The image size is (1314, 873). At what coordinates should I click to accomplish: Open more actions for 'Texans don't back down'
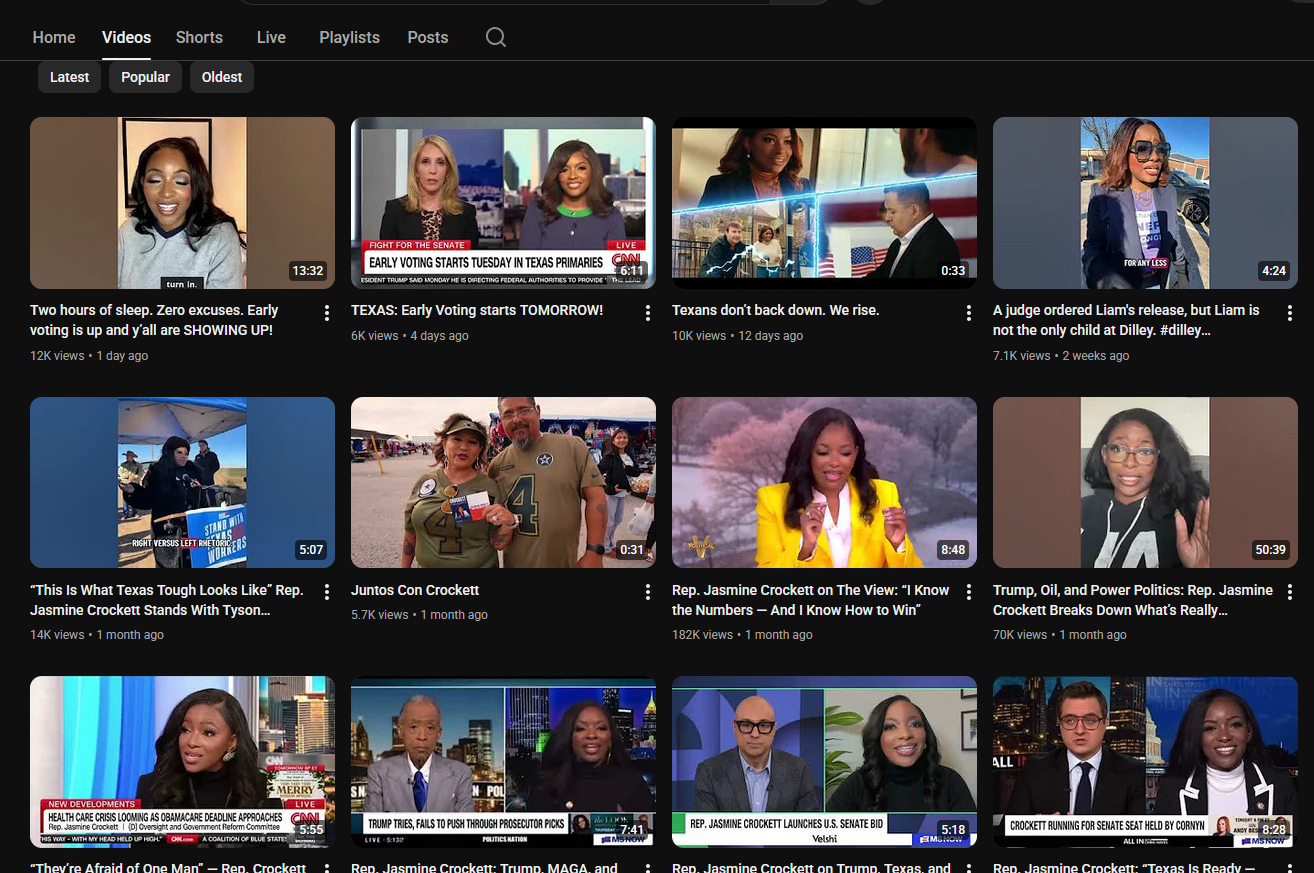point(969,313)
